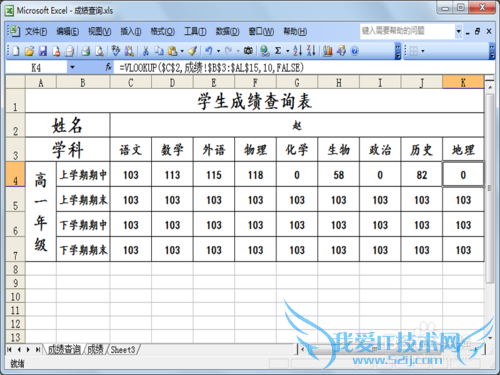Viewport: 500px width, 375px height.
Task: Click the Paste clipboard icon
Action: (x=173, y=51)
